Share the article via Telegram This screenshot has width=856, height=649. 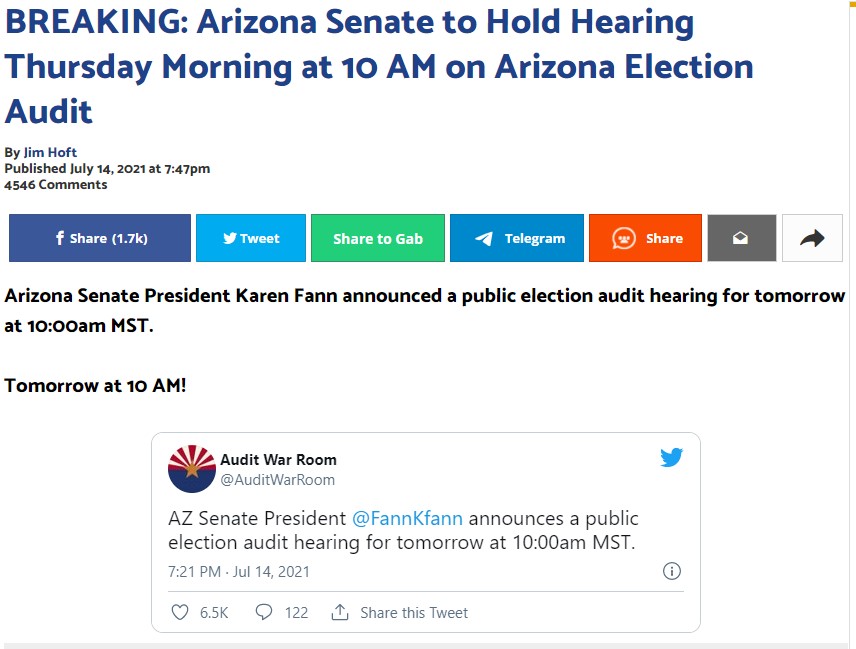[x=516, y=238]
